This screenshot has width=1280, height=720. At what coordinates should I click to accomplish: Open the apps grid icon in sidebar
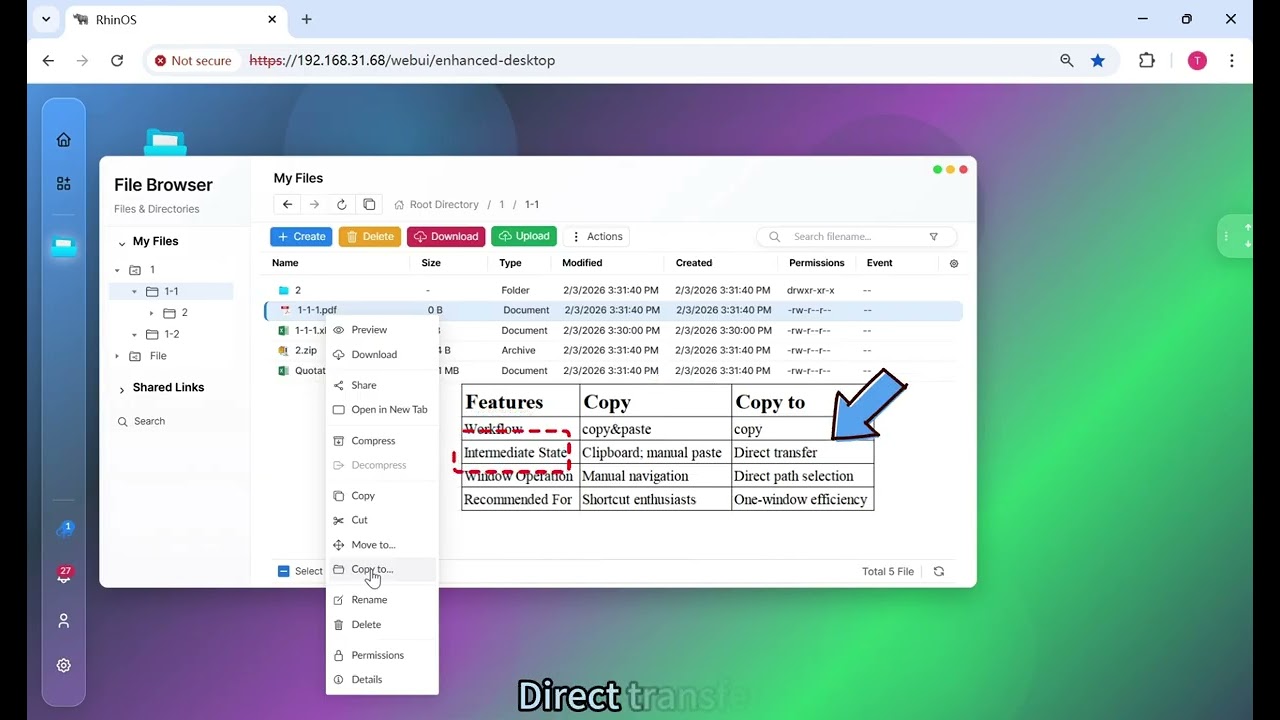(64, 183)
